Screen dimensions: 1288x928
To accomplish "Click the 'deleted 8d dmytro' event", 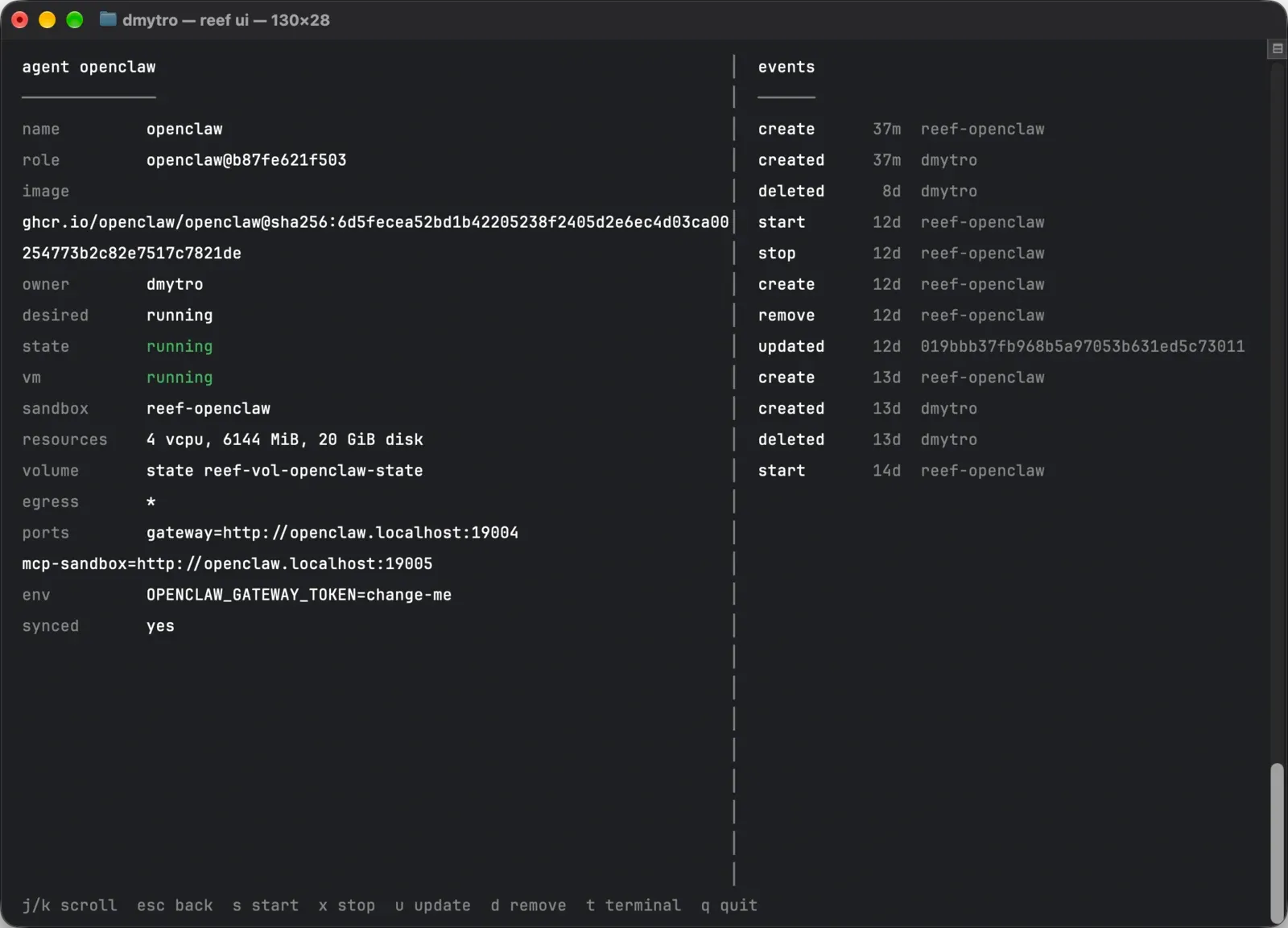I will [x=868, y=192].
